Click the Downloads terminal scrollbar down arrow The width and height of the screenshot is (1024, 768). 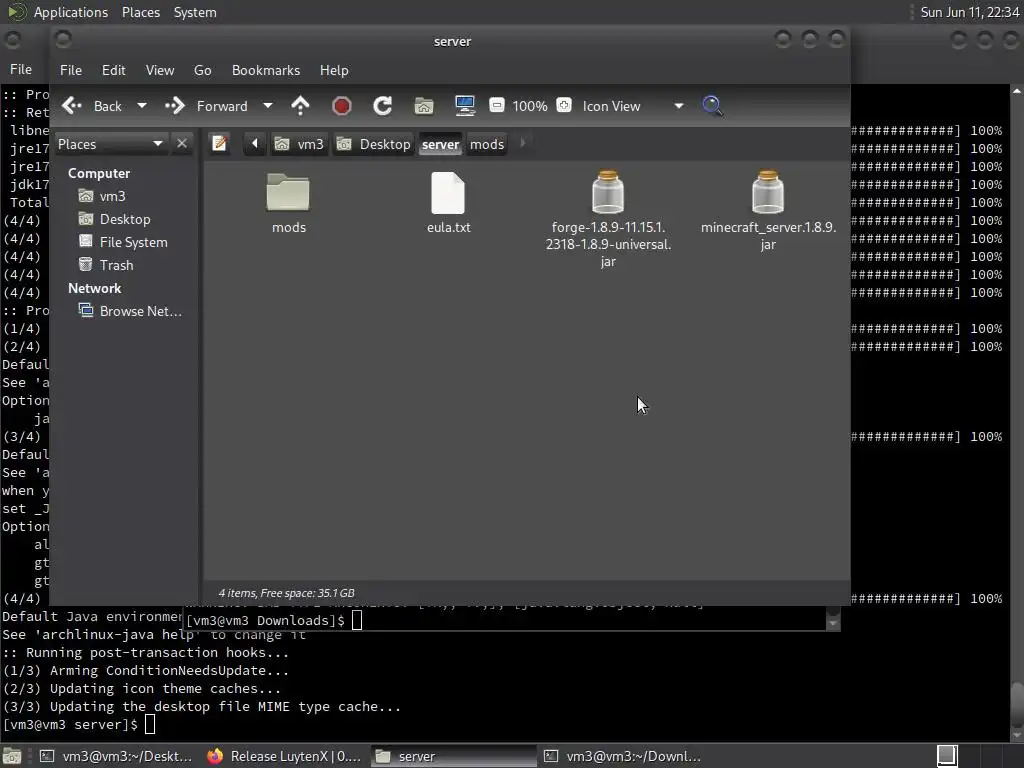coord(833,624)
